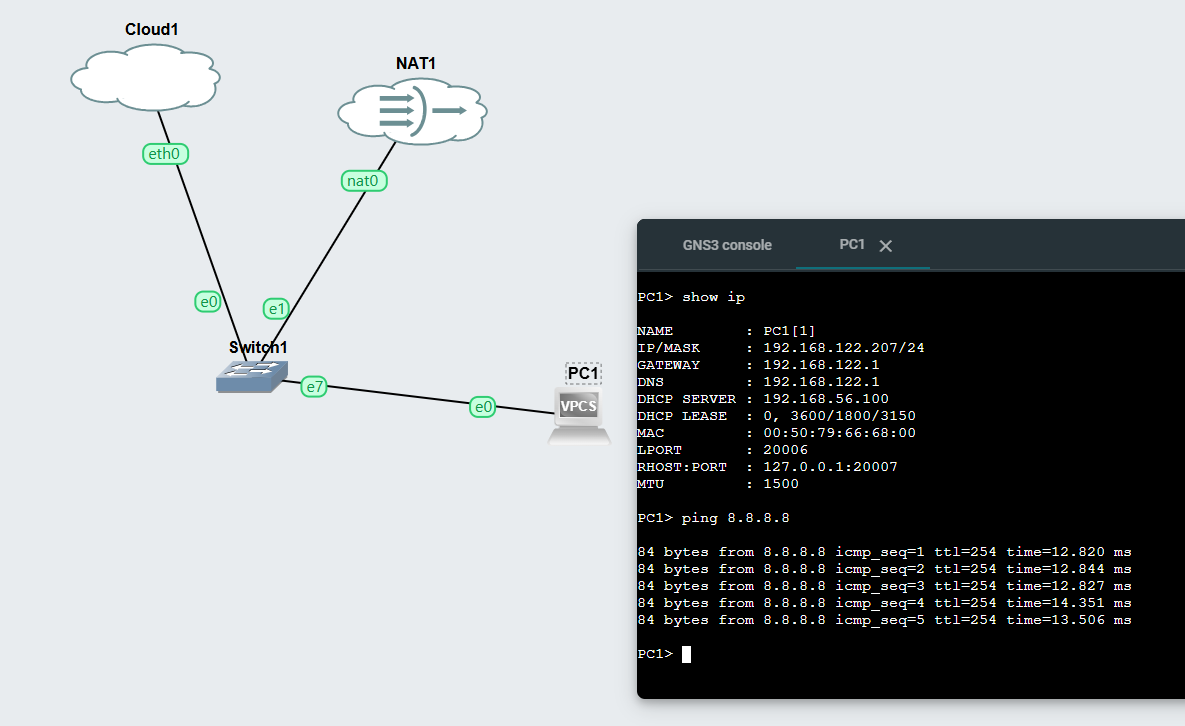Click the nat0 port label

pyautogui.click(x=364, y=180)
